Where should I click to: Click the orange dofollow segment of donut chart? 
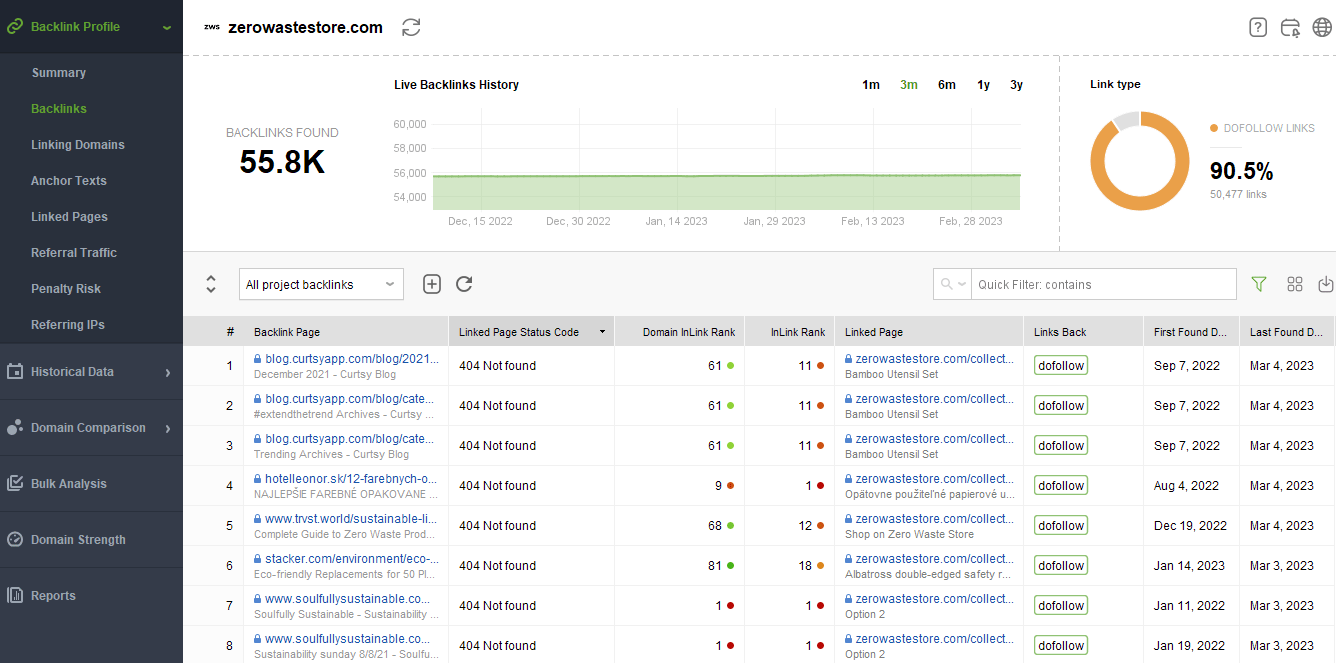(x=1140, y=204)
